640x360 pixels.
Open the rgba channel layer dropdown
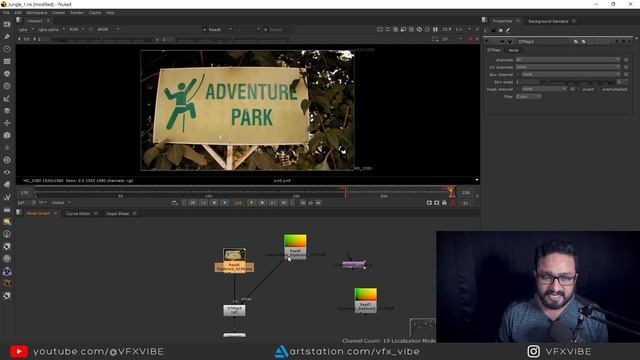pyautogui.click(x=26, y=29)
